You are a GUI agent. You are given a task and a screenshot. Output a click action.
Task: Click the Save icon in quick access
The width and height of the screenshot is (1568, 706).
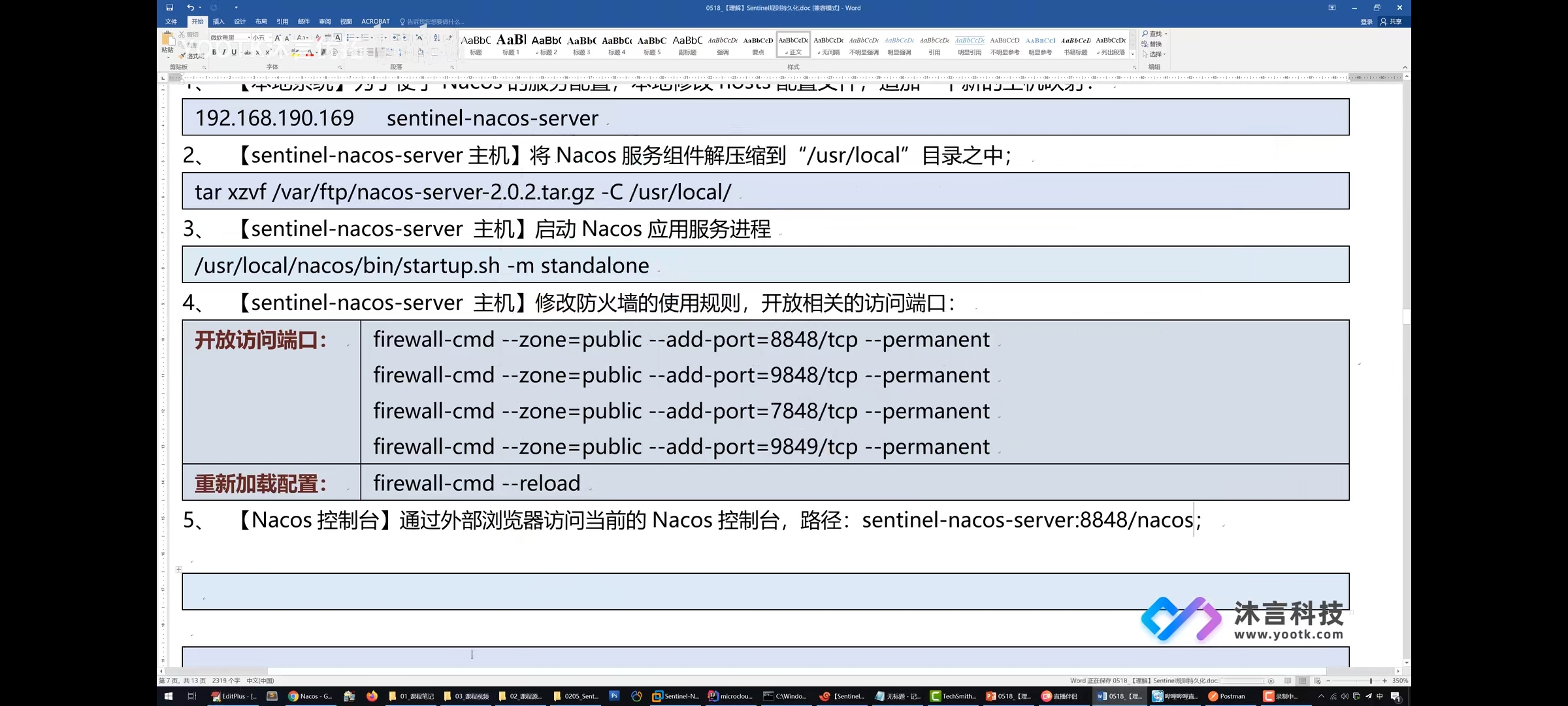(x=169, y=8)
